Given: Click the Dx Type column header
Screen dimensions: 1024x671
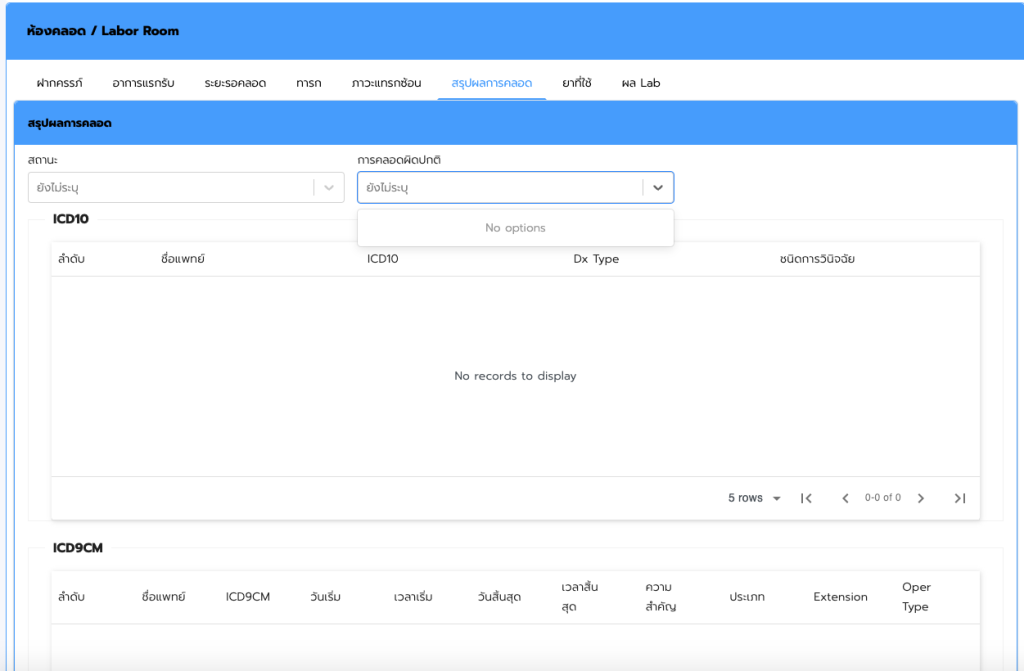Looking at the screenshot, I should point(596,259).
